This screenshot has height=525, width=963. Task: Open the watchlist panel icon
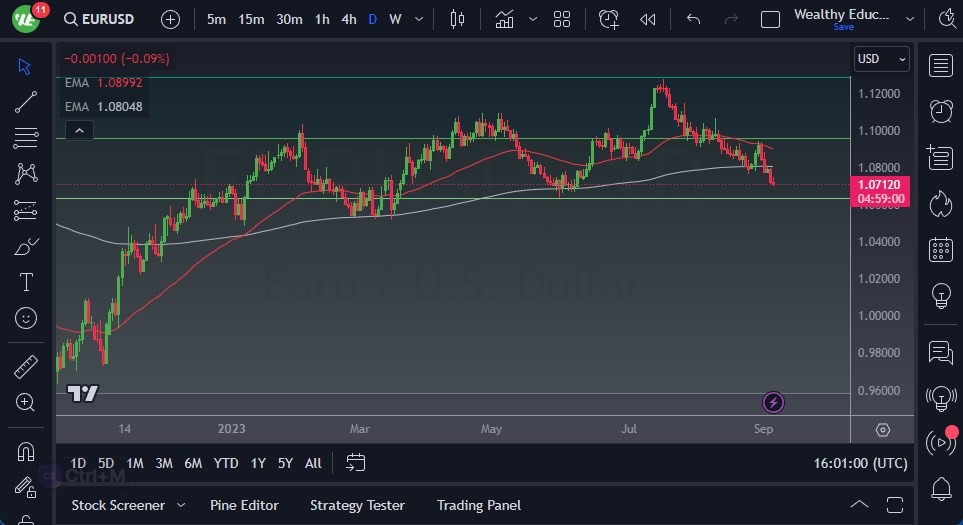[x=940, y=66]
